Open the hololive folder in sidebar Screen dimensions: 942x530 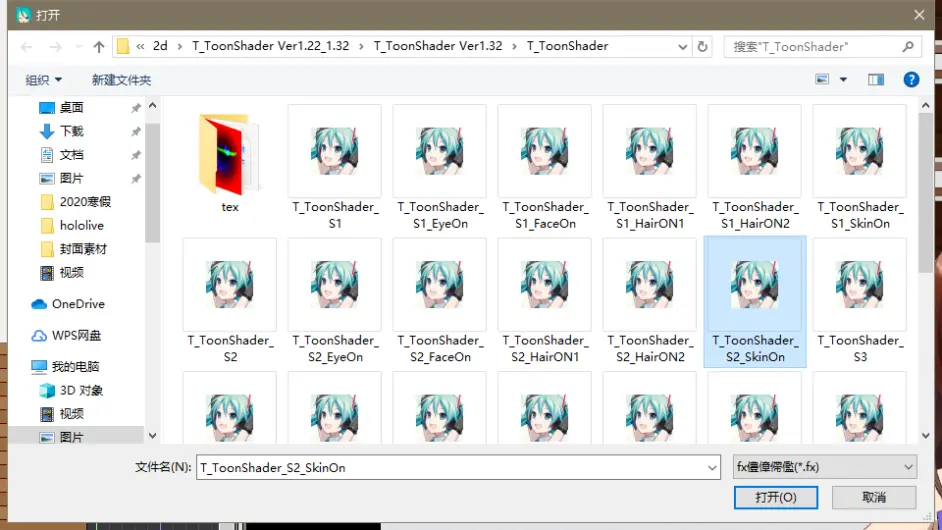coord(82,225)
